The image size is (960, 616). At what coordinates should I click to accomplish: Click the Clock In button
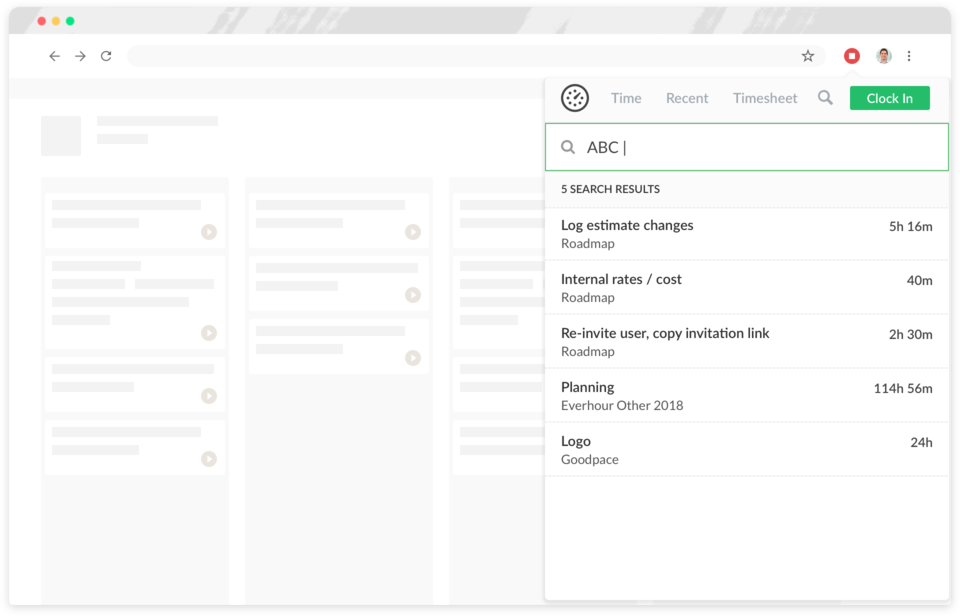coord(889,98)
